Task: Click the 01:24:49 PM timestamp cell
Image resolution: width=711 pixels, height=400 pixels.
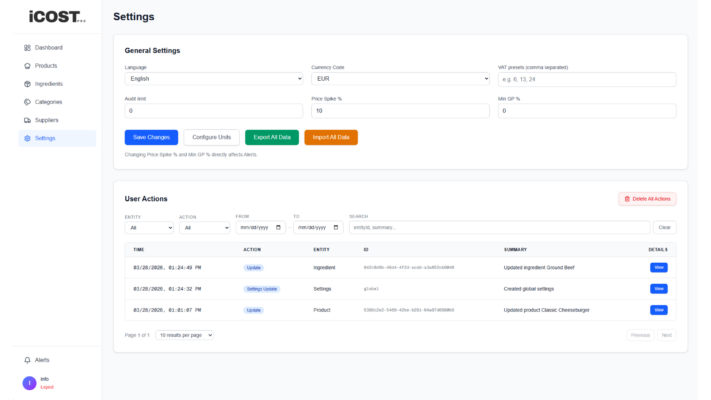Action: [x=167, y=268]
